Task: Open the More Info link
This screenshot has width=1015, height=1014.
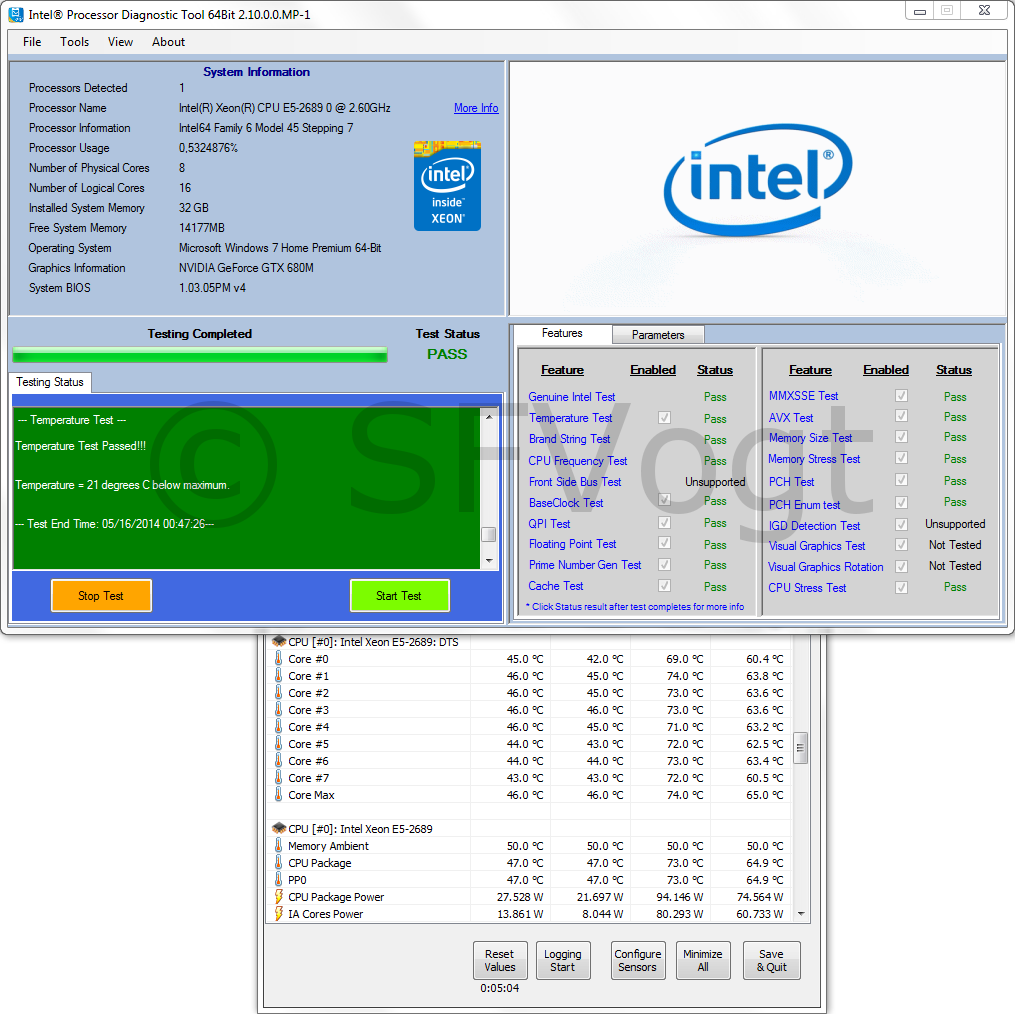Action: (476, 108)
